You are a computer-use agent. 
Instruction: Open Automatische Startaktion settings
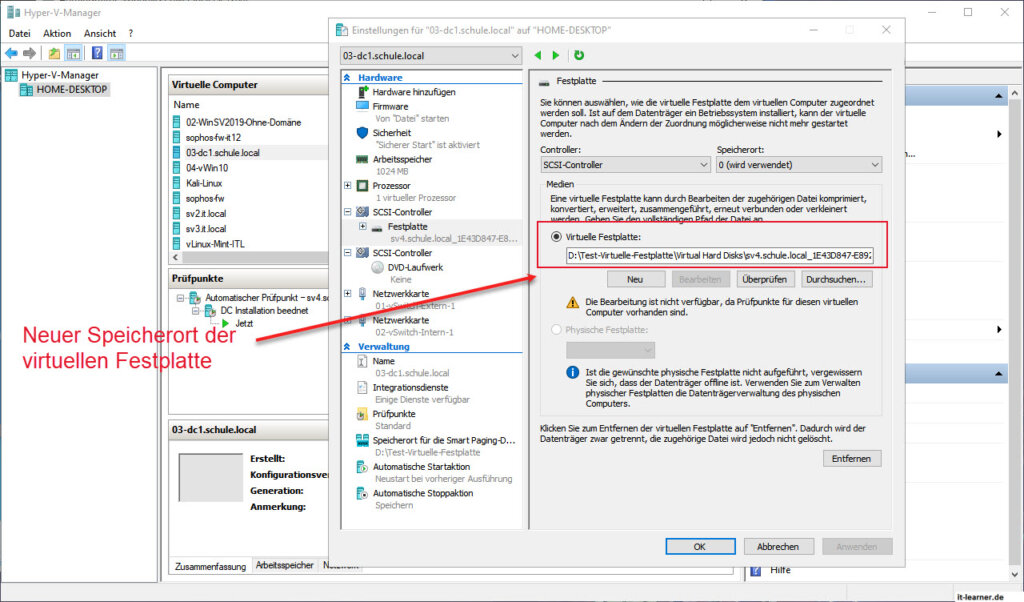(421, 467)
